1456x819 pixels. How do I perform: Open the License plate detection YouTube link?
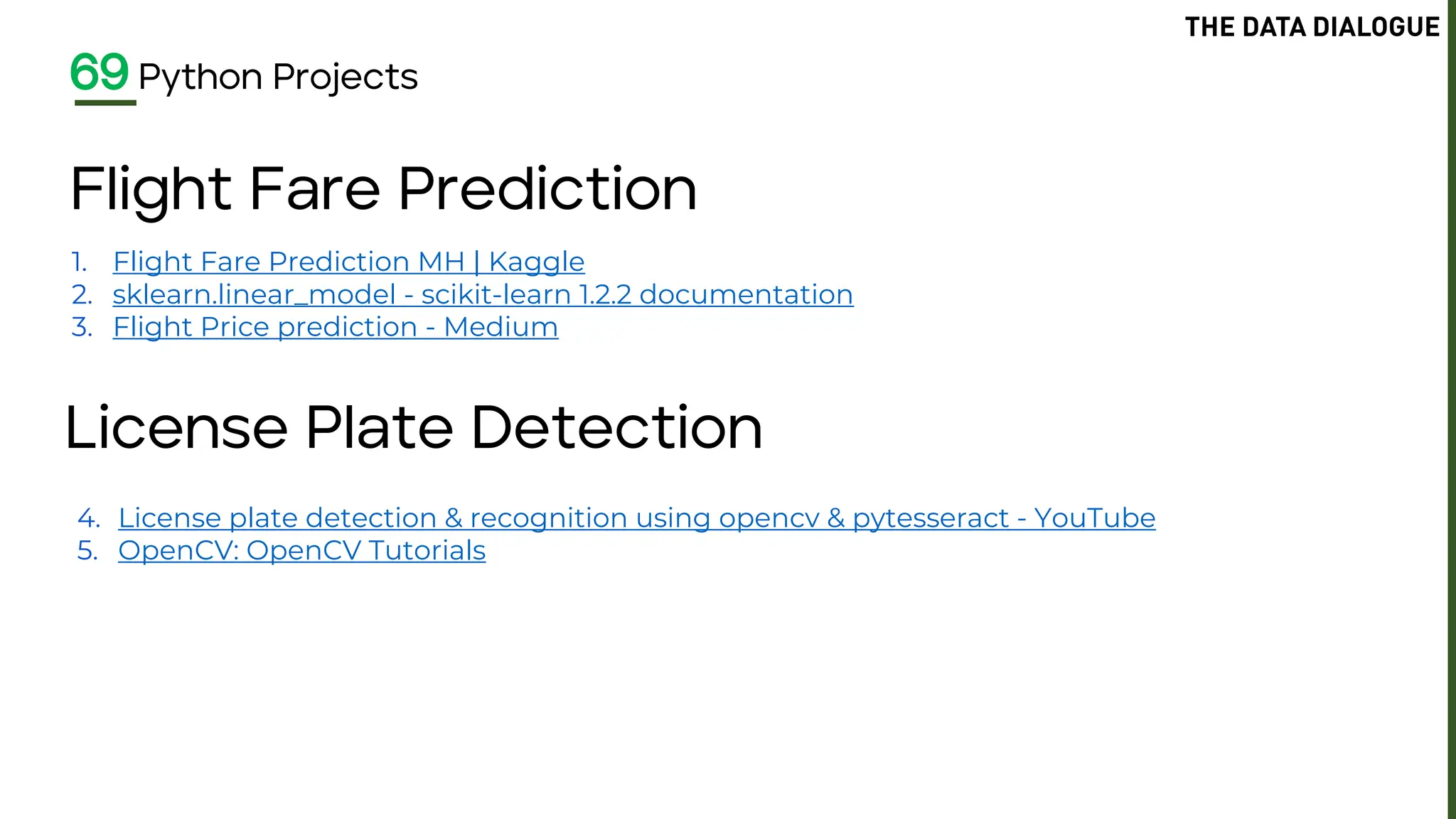coord(636,518)
